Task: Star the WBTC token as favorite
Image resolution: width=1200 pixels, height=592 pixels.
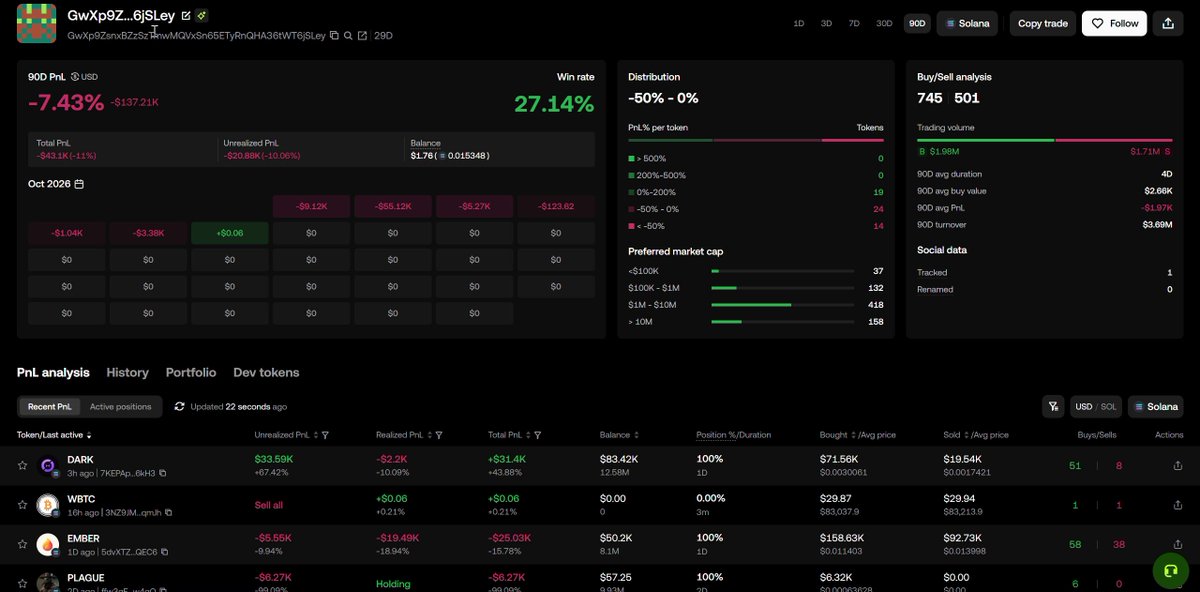Action: [22, 505]
